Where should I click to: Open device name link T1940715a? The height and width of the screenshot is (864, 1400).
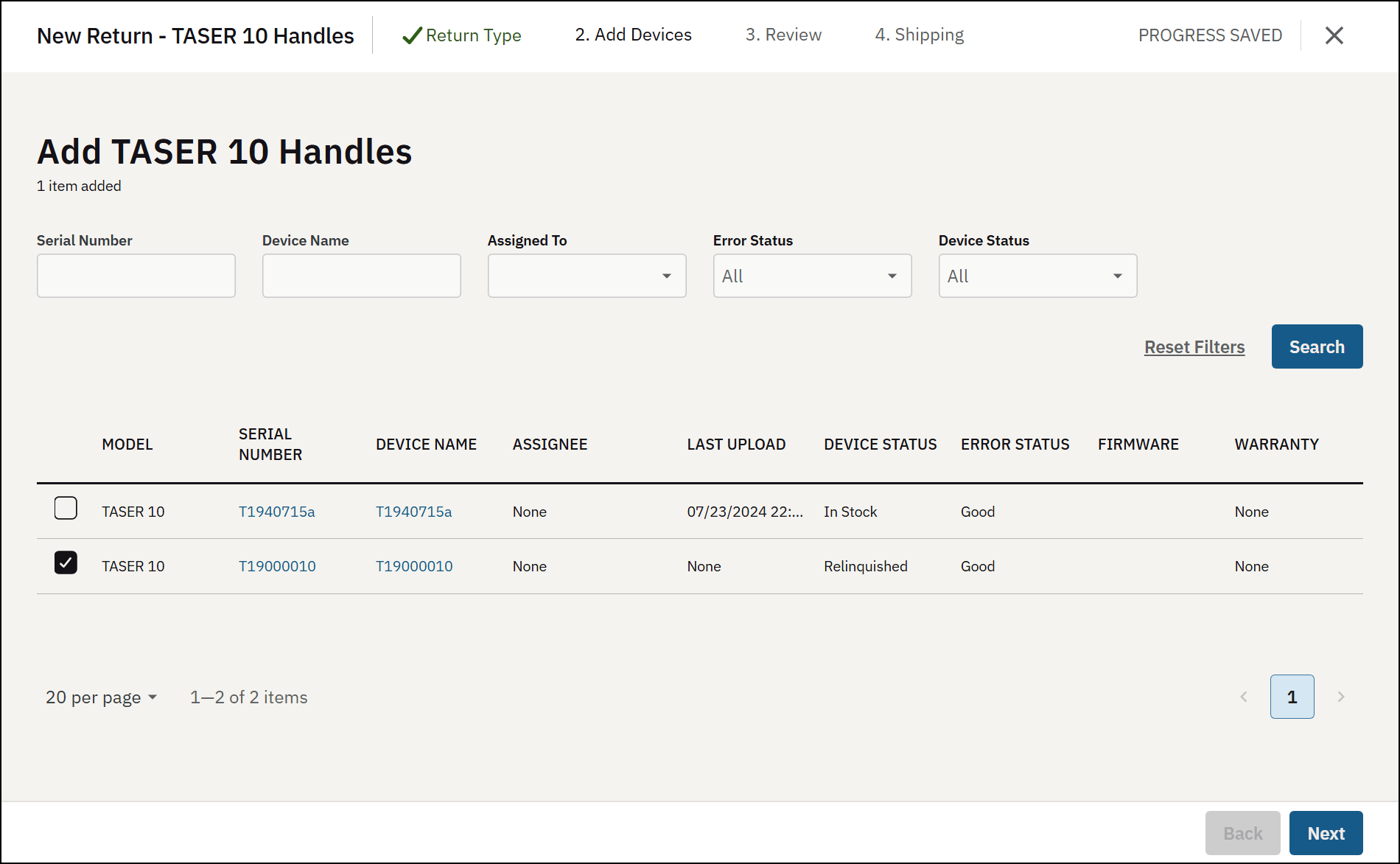point(413,512)
